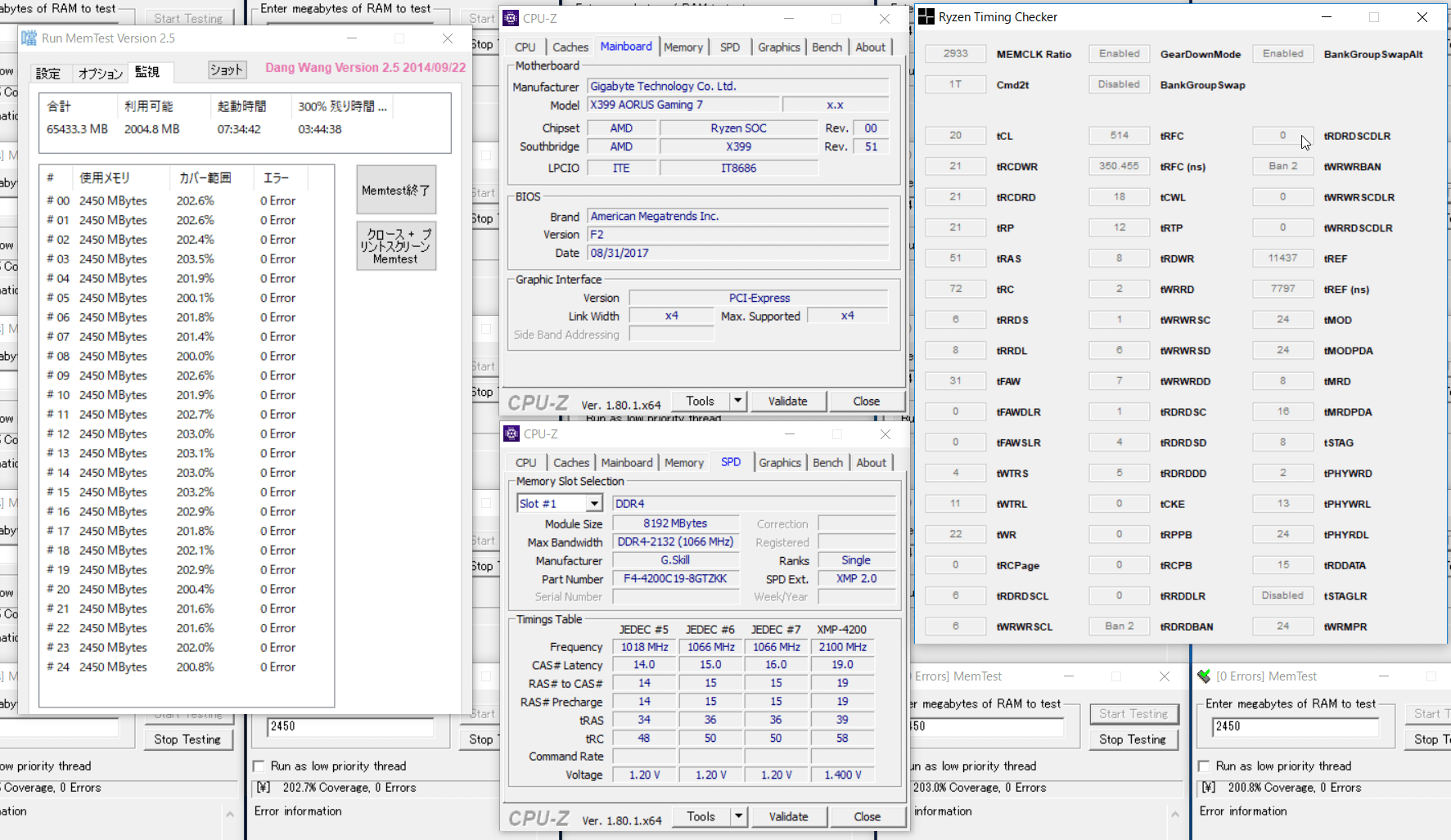Select the 設定 tab in Run MemTest

click(x=48, y=74)
